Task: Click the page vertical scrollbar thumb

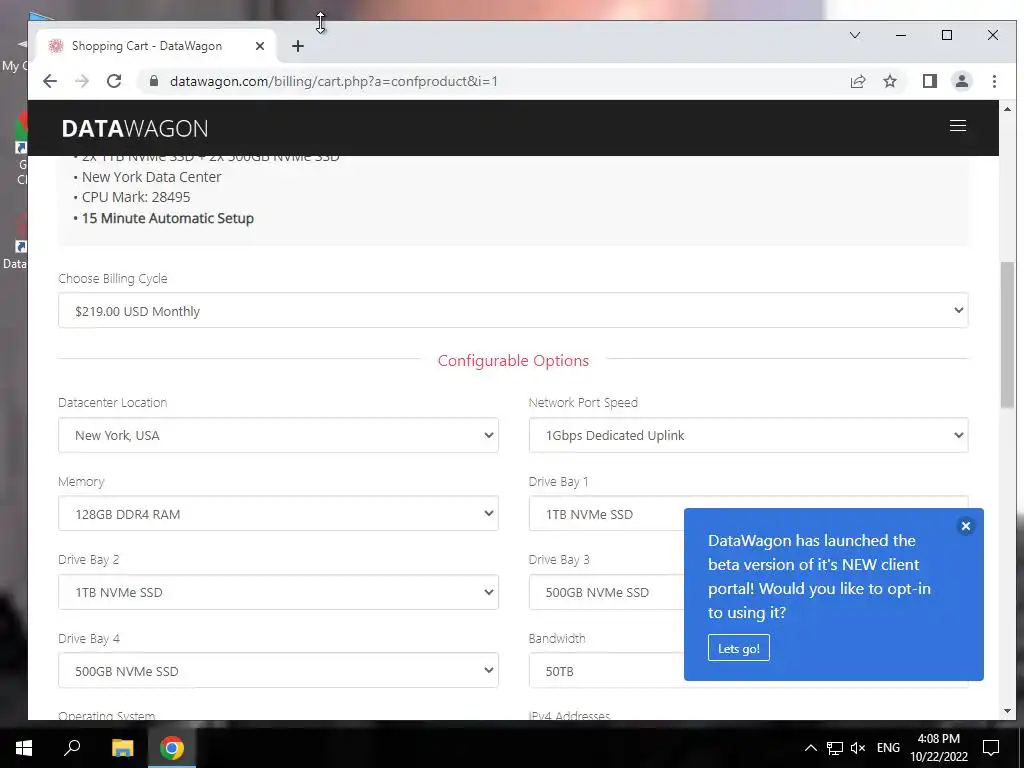Action: coord(1007,335)
